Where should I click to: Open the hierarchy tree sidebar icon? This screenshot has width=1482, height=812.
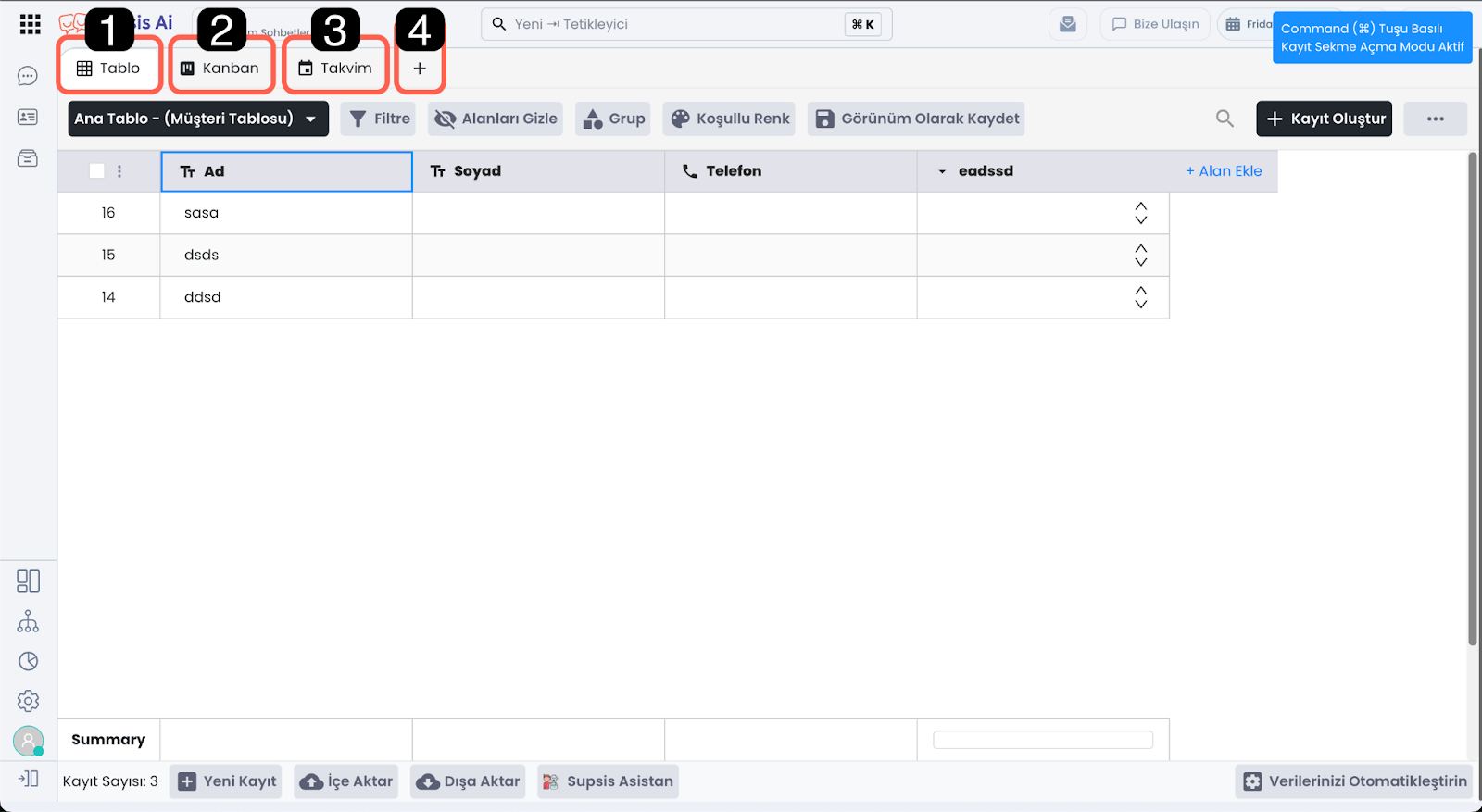pyautogui.click(x=28, y=621)
